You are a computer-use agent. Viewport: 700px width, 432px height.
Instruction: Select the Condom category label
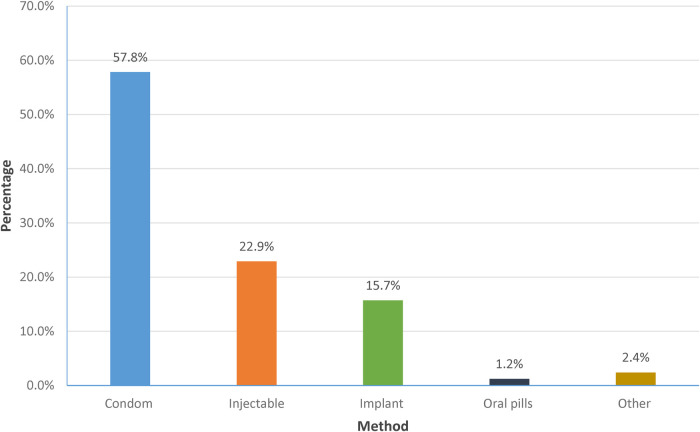point(129,403)
